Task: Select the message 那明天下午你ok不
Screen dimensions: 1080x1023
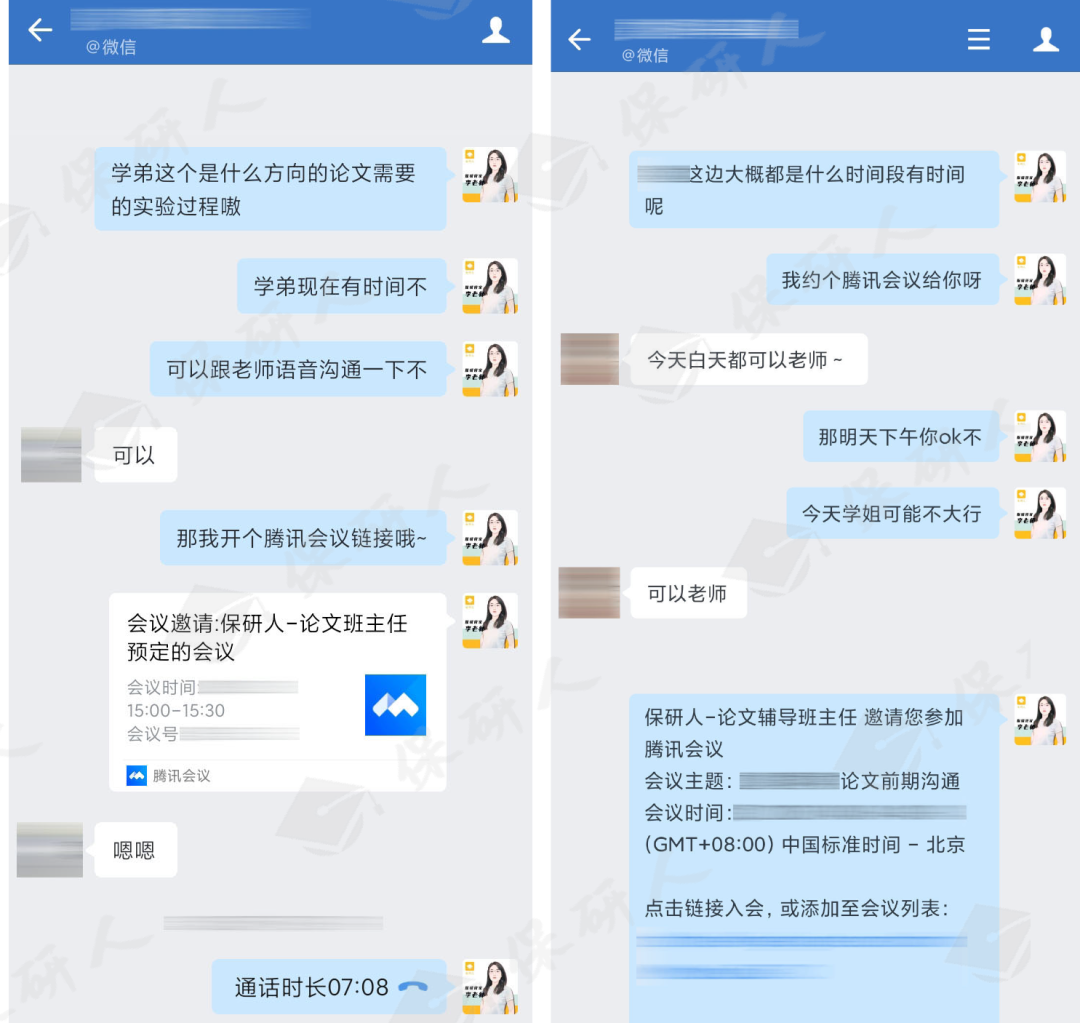Action: pos(900,436)
